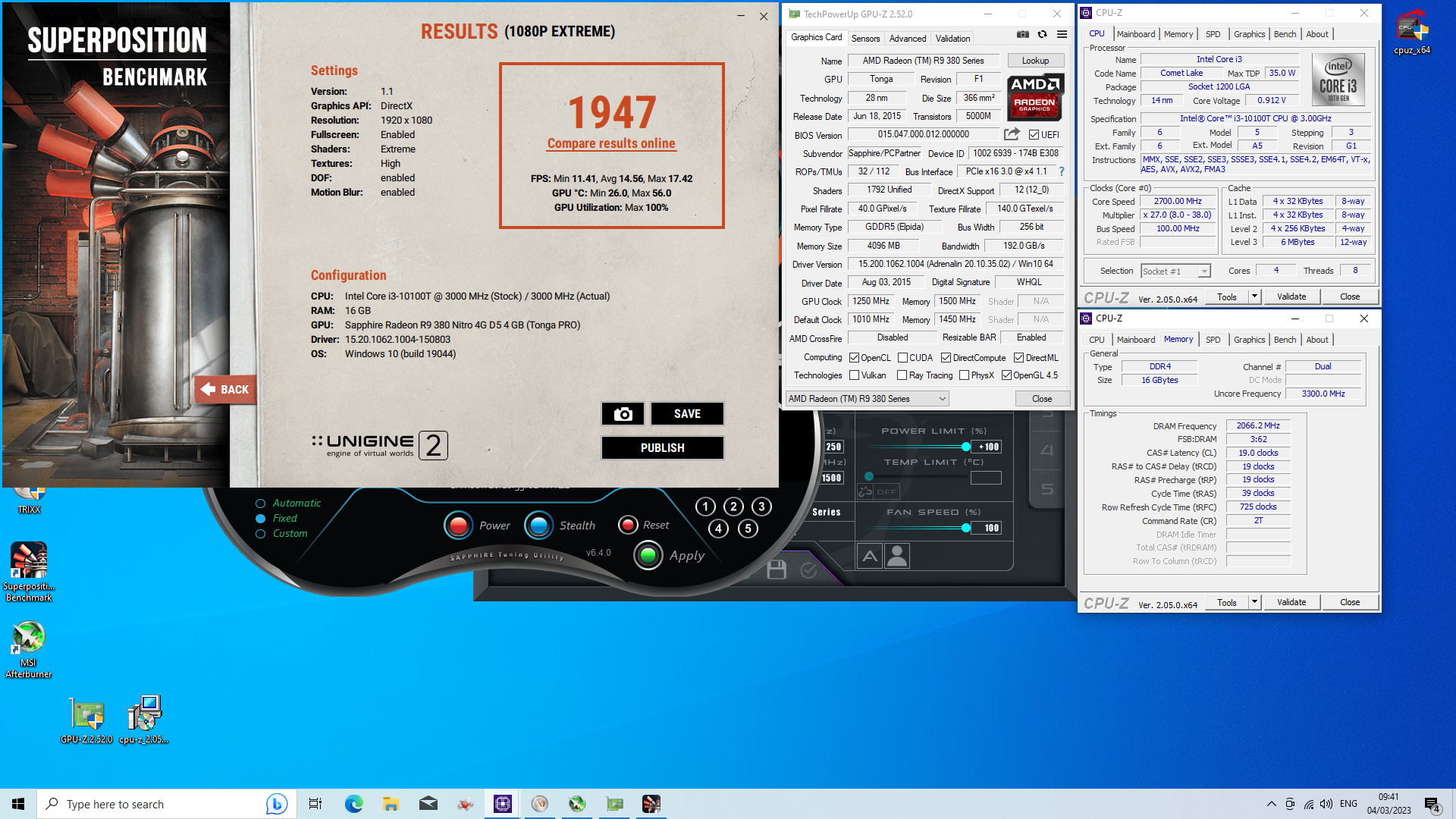The image size is (1456, 819).
Task: Click the Bus Interface question mark
Action: click(x=1062, y=171)
